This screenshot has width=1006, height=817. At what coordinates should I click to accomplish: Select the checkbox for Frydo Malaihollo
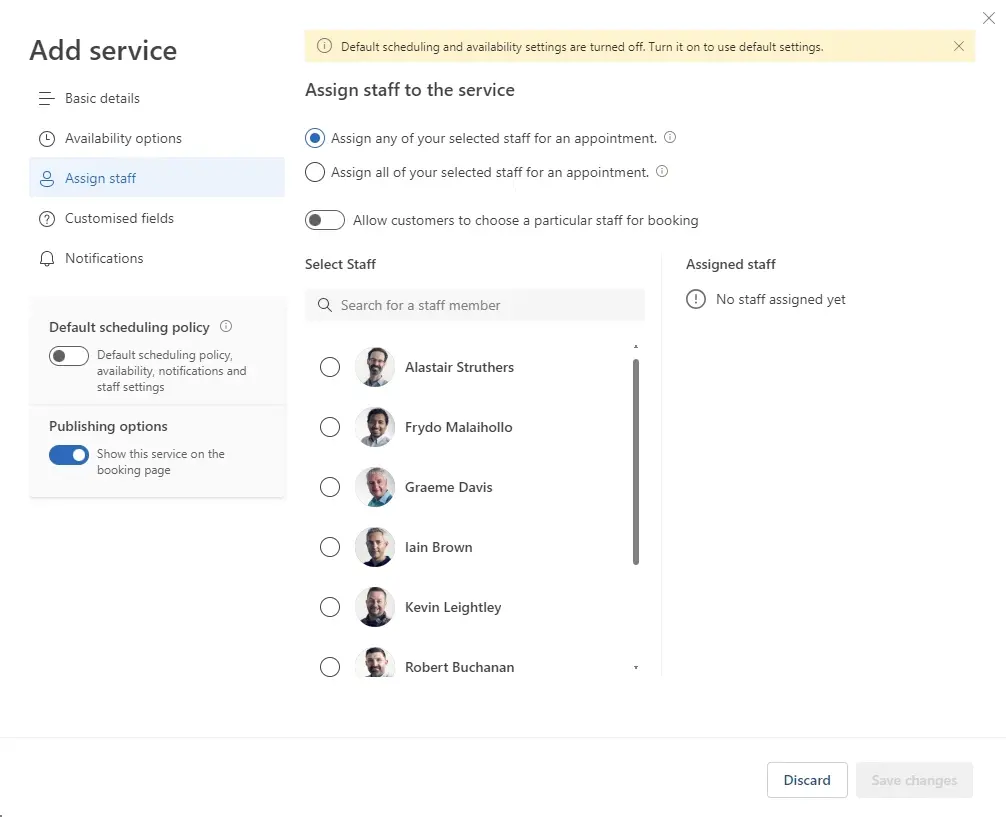330,427
